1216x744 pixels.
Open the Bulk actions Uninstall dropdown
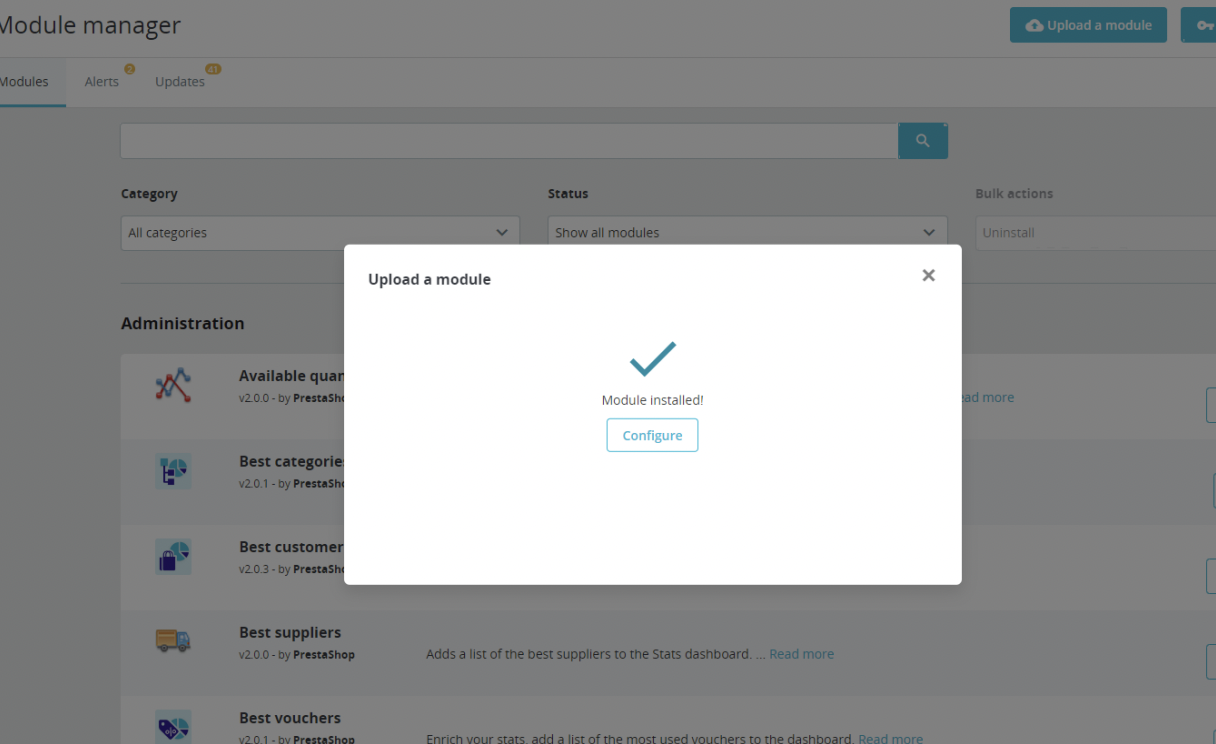pyautogui.click(x=1095, y=232)
